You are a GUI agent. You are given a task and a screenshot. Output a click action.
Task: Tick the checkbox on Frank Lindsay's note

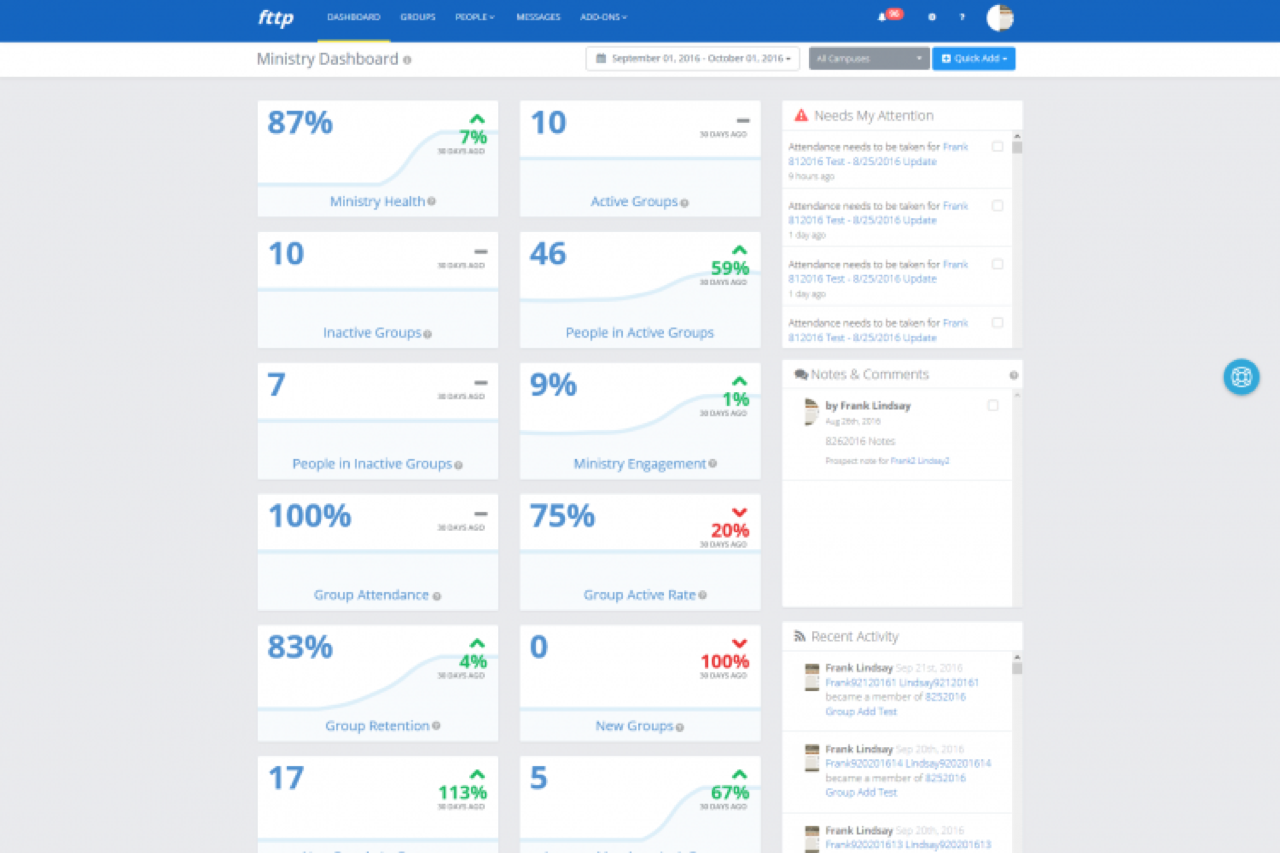[992, 405]
